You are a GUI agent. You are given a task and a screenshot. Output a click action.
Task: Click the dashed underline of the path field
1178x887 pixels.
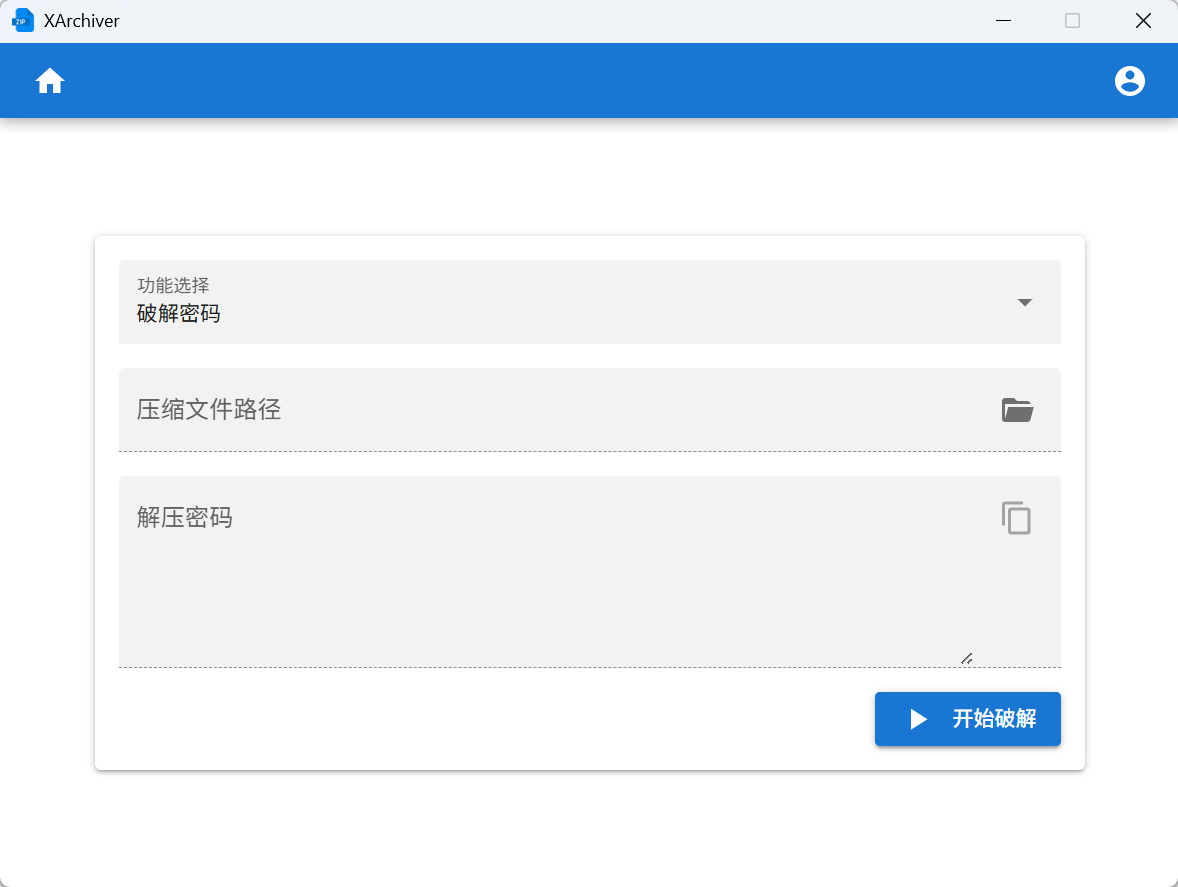pos(590,454)
